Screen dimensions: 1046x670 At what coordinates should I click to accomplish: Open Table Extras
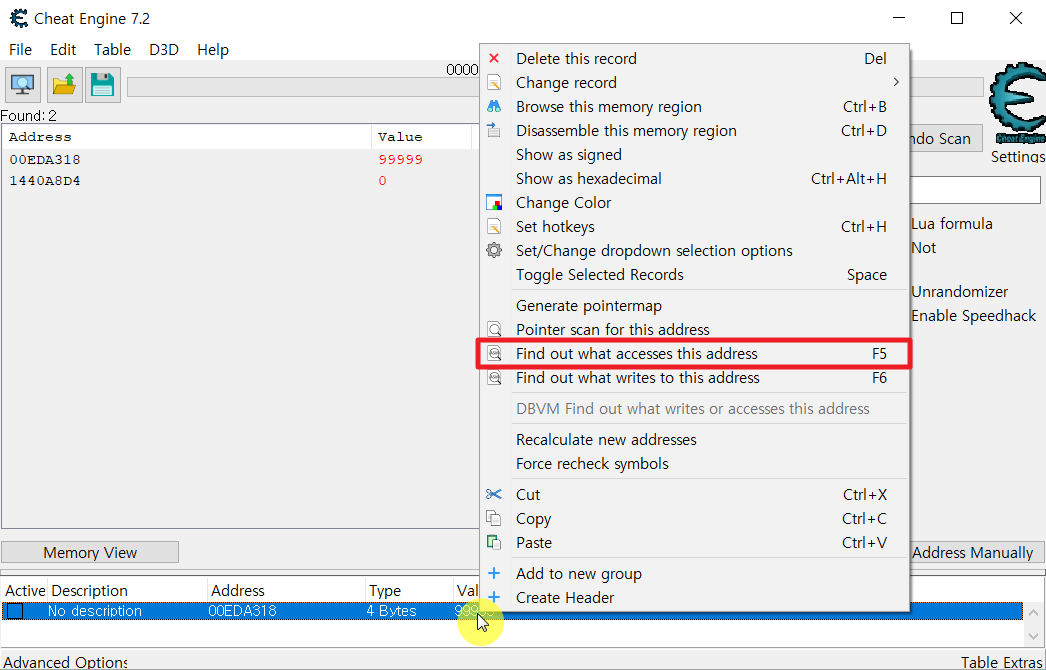[x=1003, y=662]
